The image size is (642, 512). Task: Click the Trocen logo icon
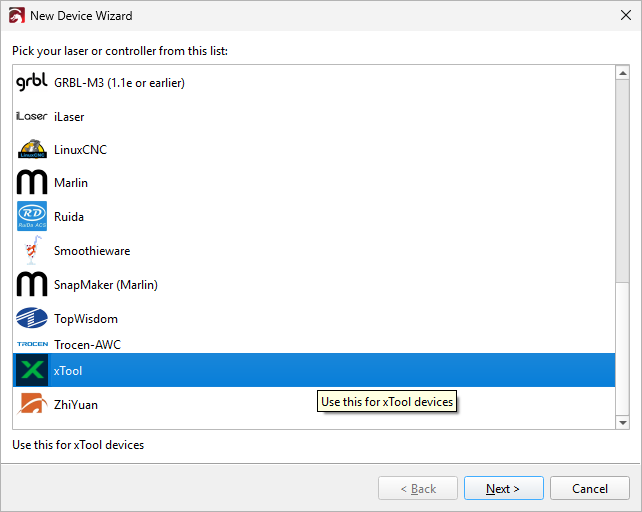click(32, 344)
